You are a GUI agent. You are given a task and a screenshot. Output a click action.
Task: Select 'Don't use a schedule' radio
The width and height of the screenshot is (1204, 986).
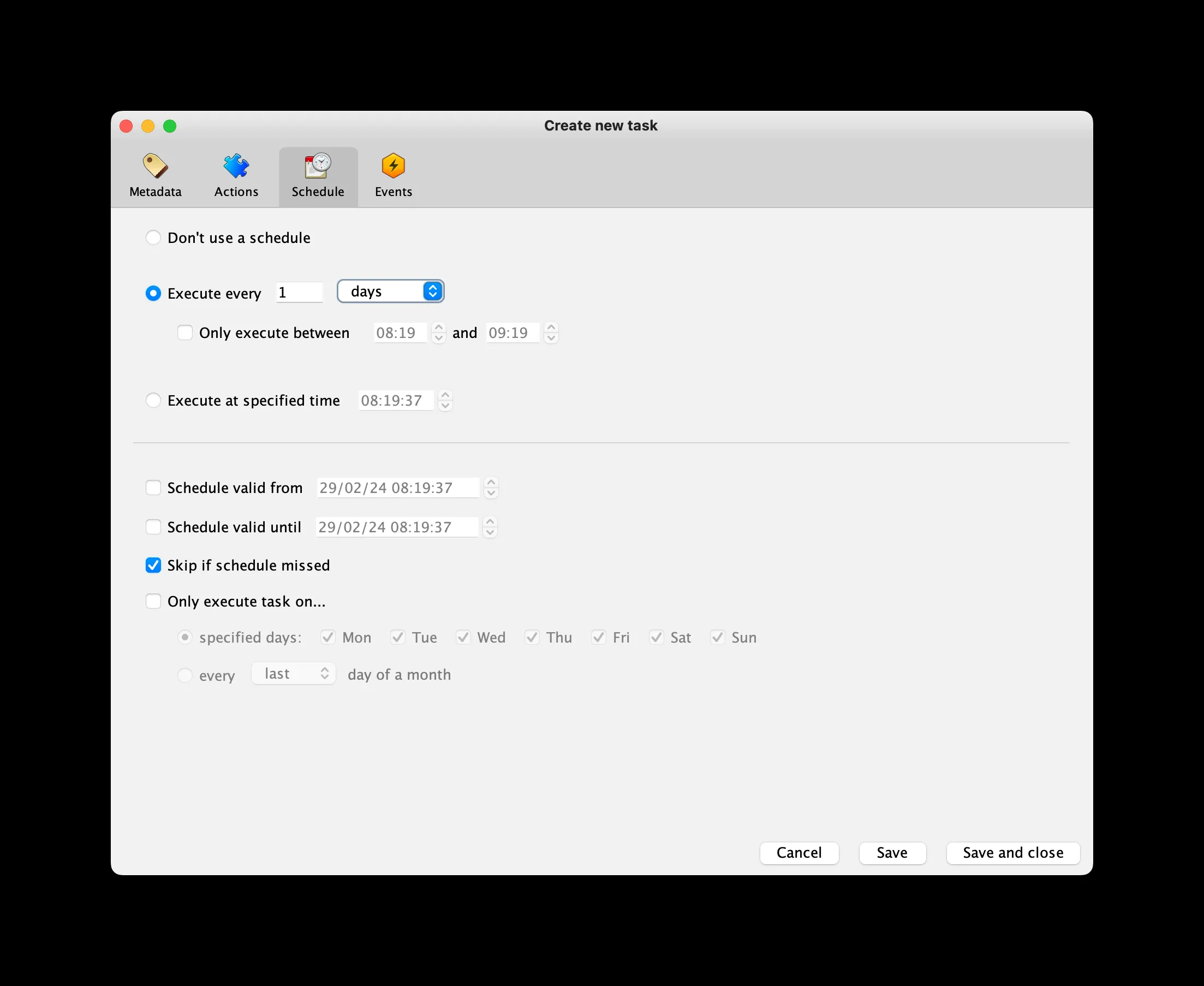click(153, 237)
